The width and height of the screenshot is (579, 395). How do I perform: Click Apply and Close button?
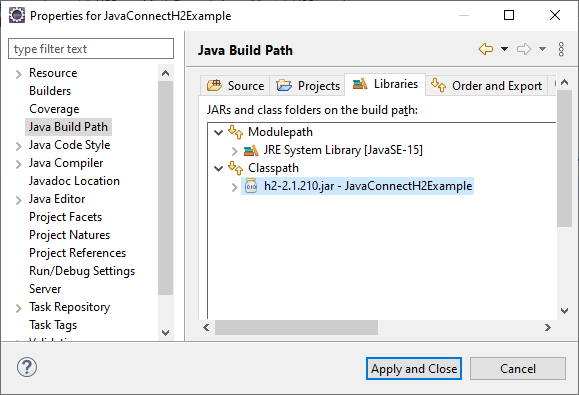click(414, 368)
